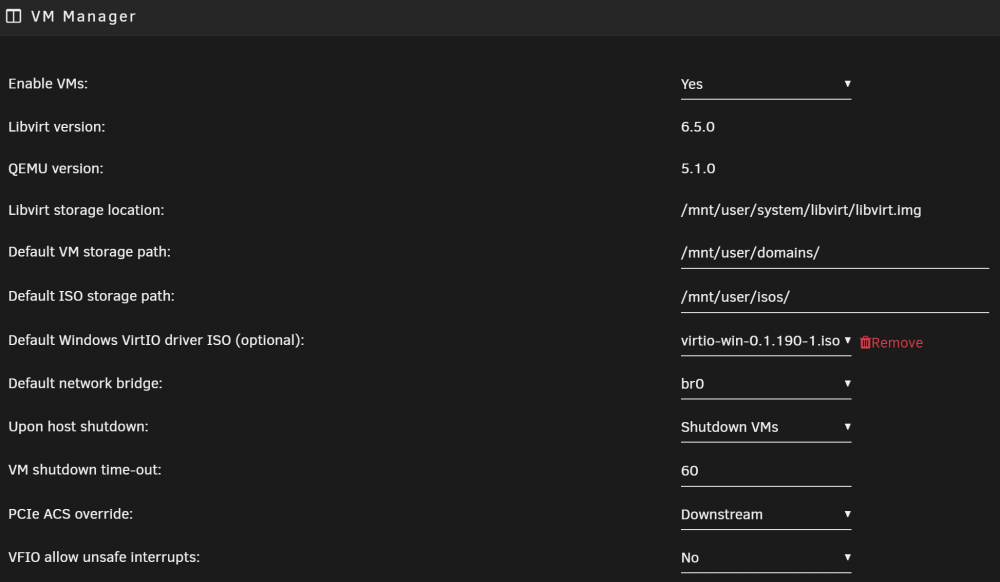The height and width of the screenshot is (582, 1000).
Task: Click the VM shutdown time-out label
Action: pyautogui.click(x=85, y=470)
